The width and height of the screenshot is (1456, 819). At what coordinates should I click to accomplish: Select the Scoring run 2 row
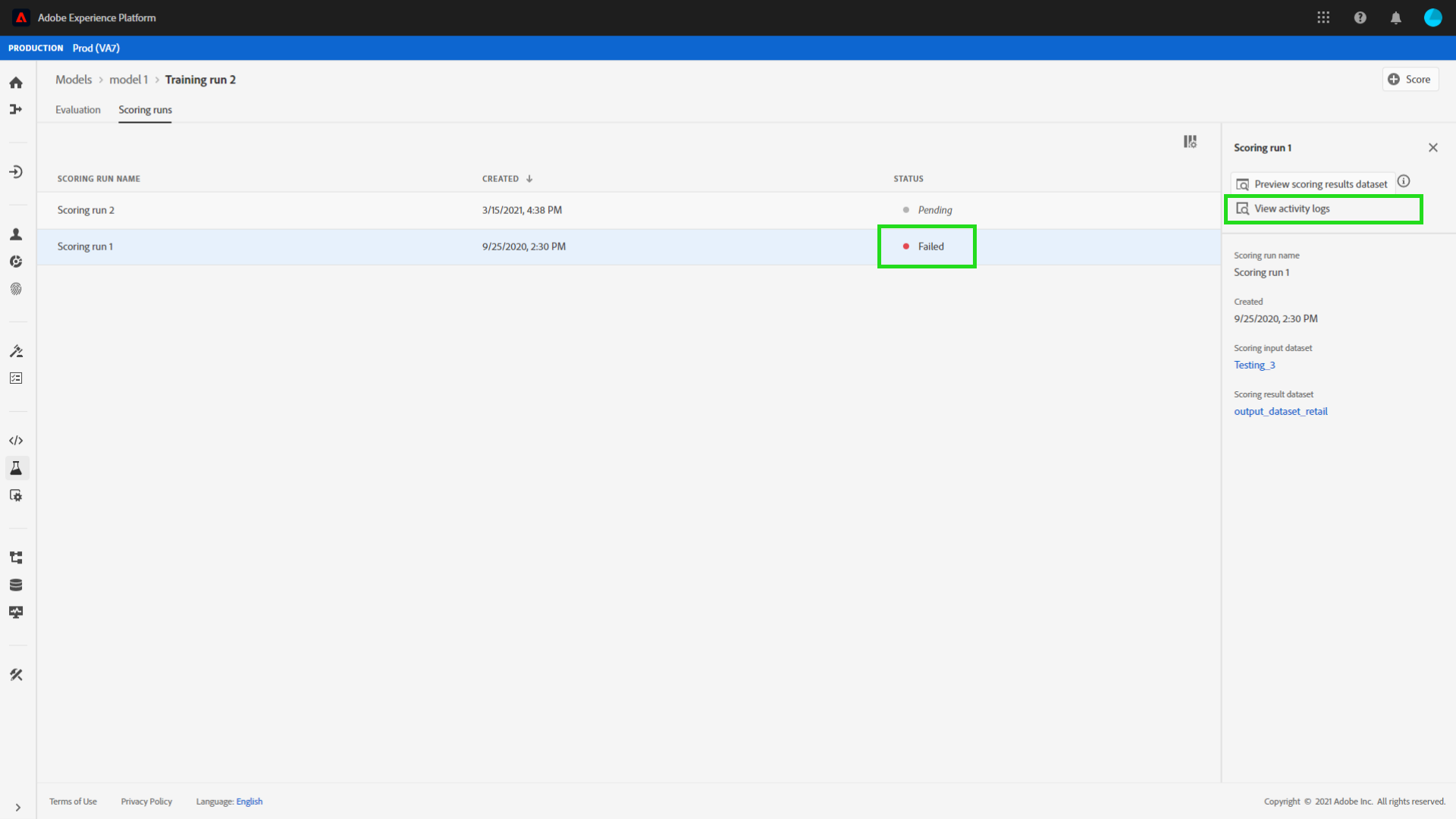pos(86,210)
